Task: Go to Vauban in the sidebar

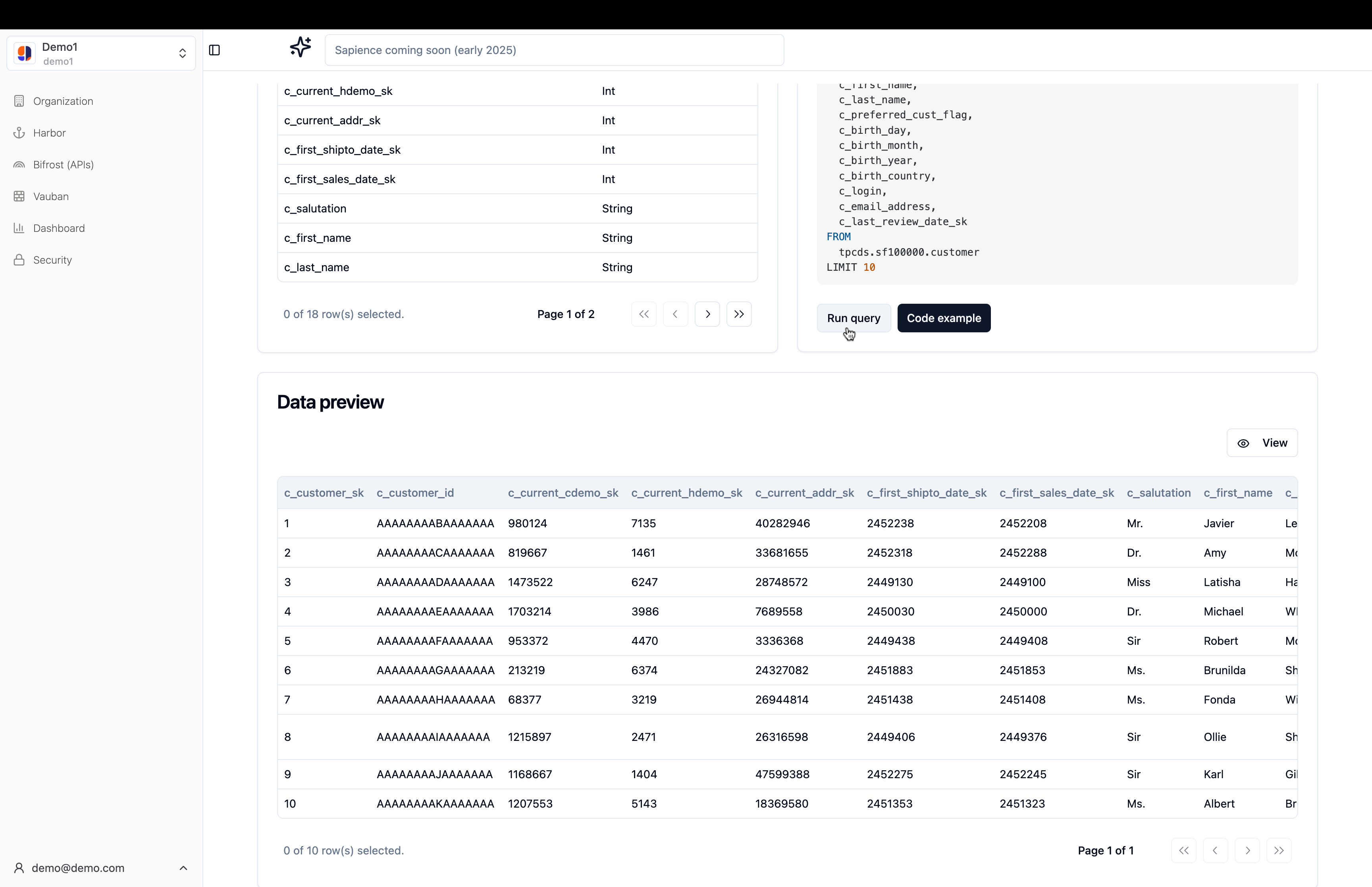Action: pos(51,197)
